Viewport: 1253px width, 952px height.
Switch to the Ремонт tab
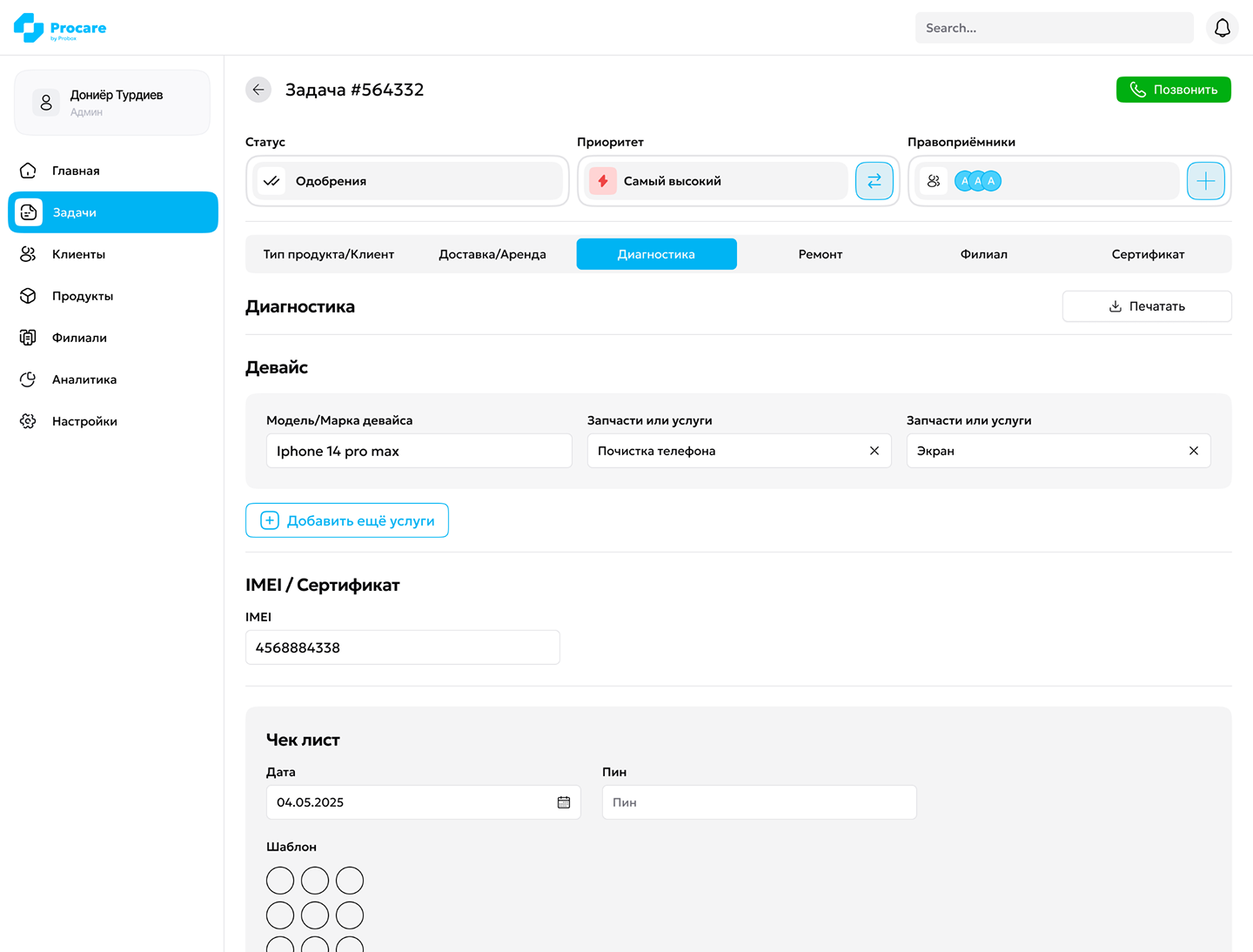point(820,254)
